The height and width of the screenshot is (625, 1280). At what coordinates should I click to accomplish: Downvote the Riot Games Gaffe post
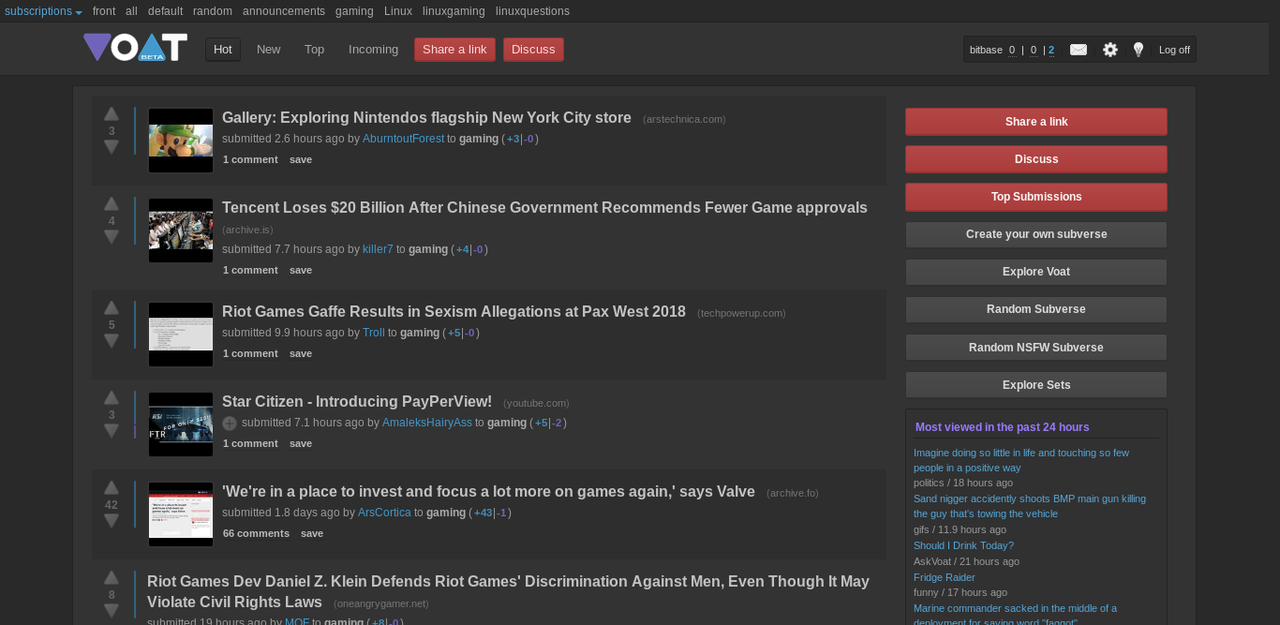111,339
